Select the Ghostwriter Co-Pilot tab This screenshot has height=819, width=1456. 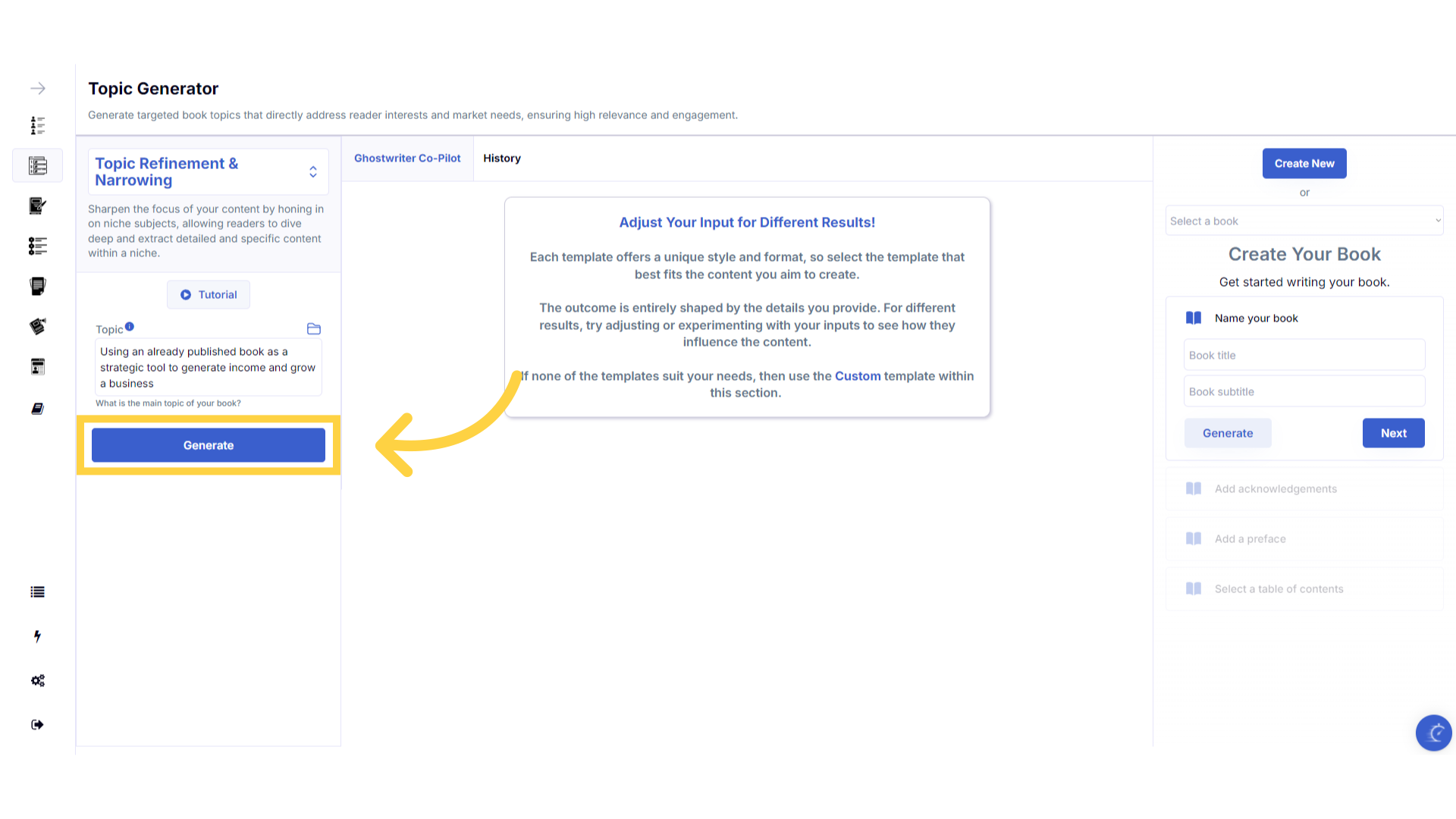(407, 158)
